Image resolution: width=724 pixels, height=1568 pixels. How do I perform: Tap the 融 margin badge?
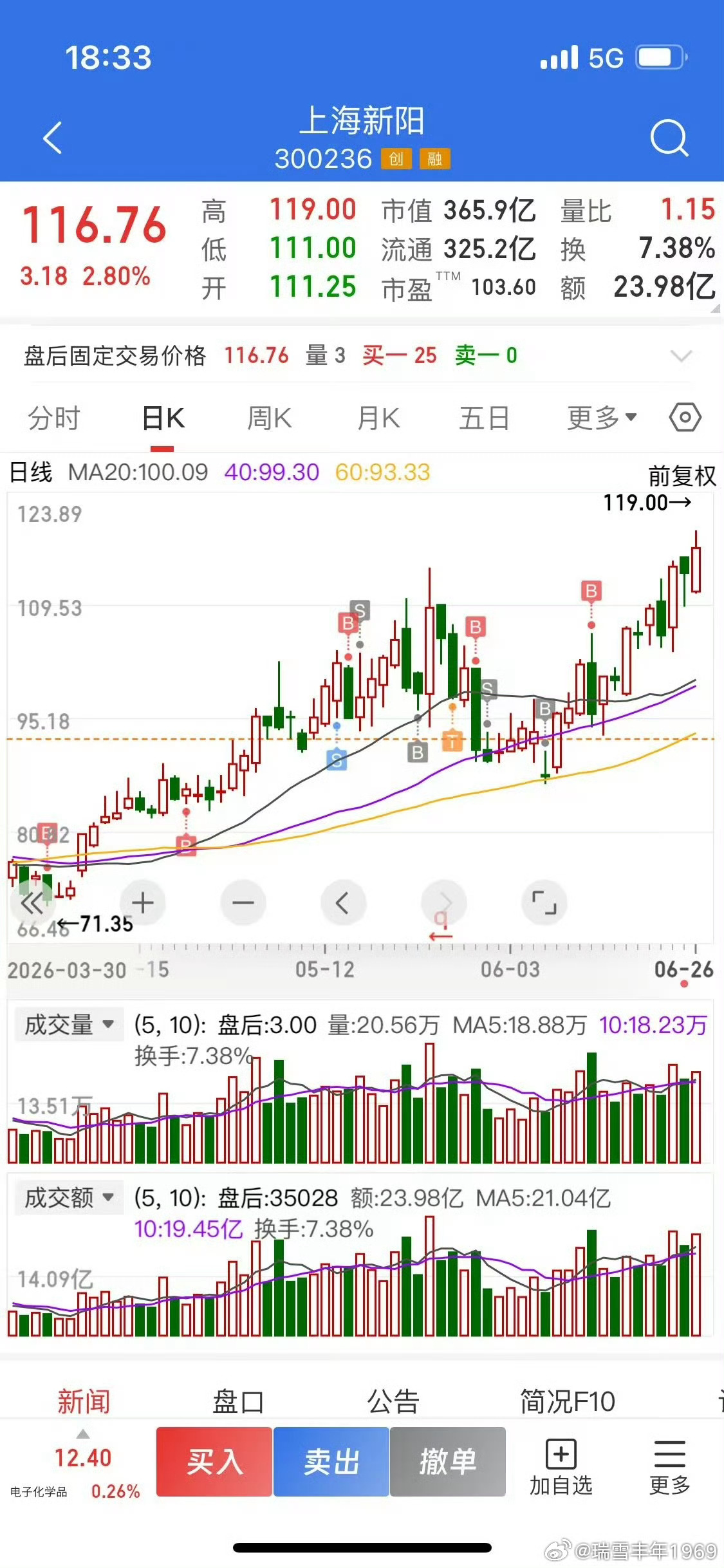[435, 158]
